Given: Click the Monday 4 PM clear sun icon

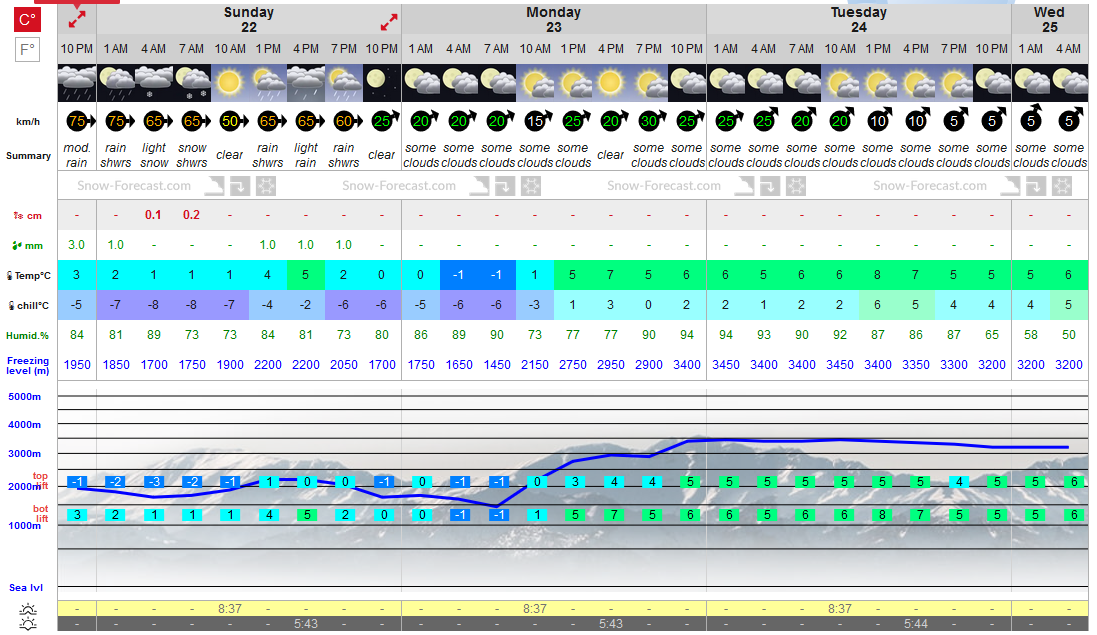Looking at the screenshot, I should 610,83.
